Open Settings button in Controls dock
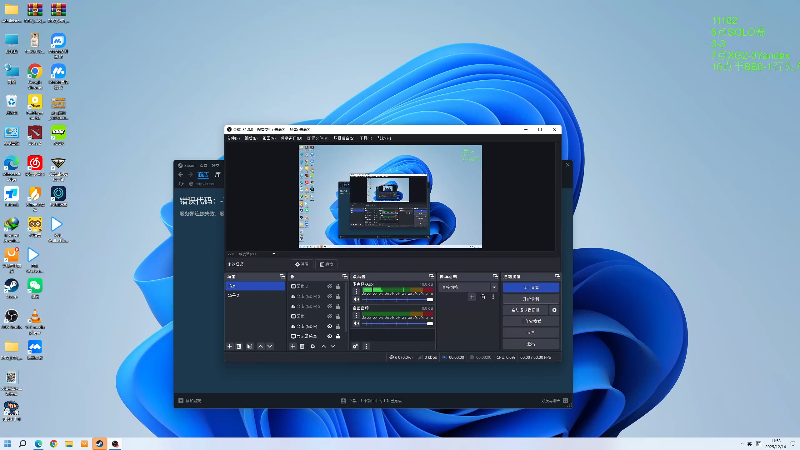This screenshot has width=800, height=450. [x=531, y=333]
